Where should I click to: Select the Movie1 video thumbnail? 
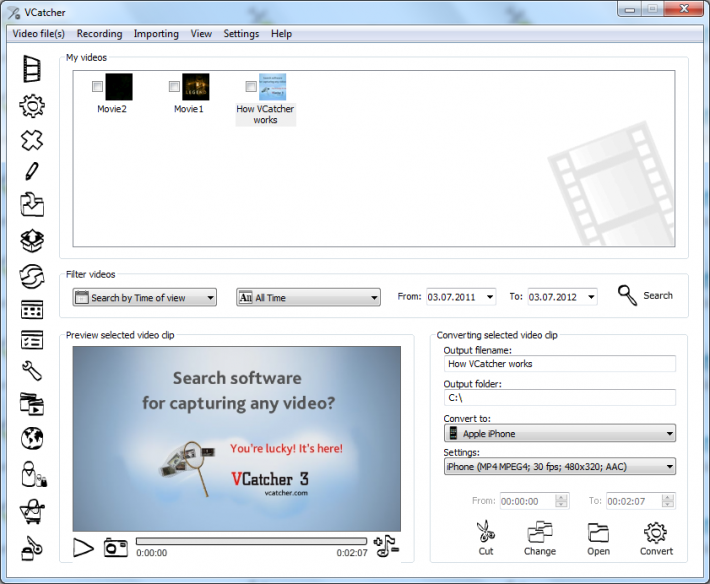click(x=196, y=87)
